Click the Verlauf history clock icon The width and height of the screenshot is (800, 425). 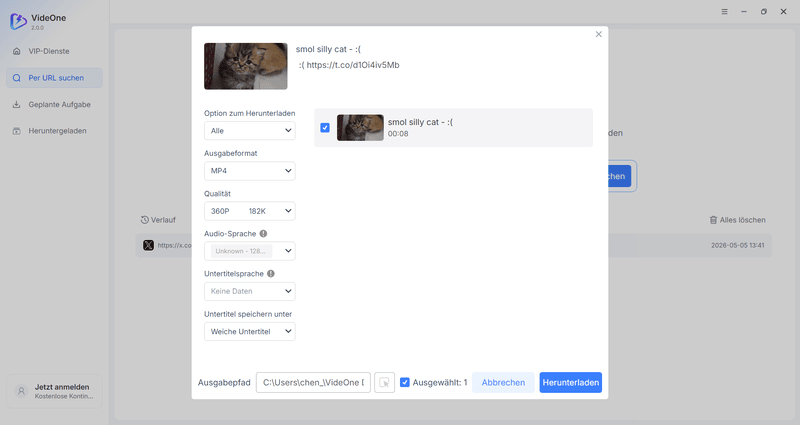pyautogui.click(x=145, y=220)
